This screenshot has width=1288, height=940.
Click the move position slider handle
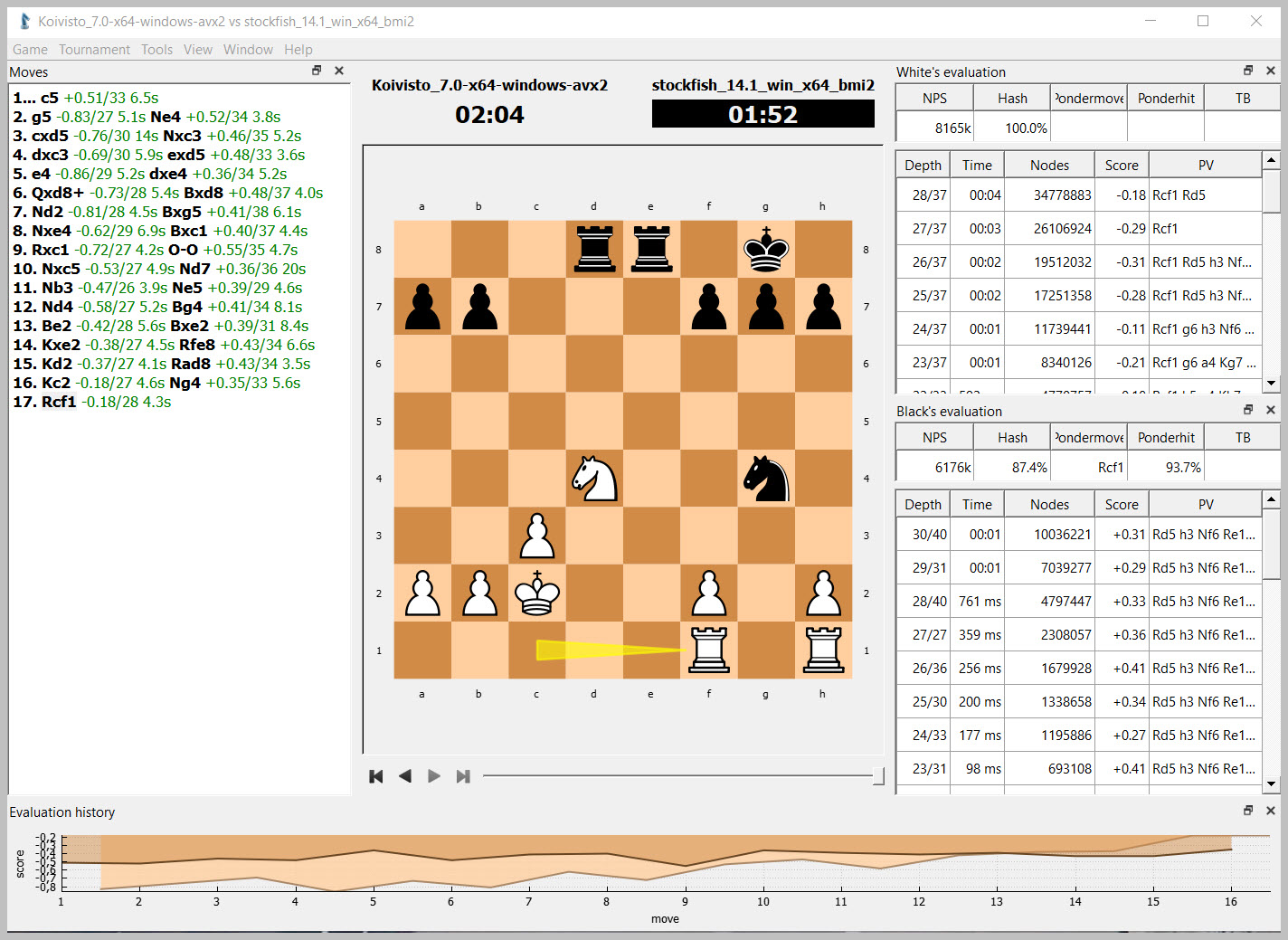(878, 775)
